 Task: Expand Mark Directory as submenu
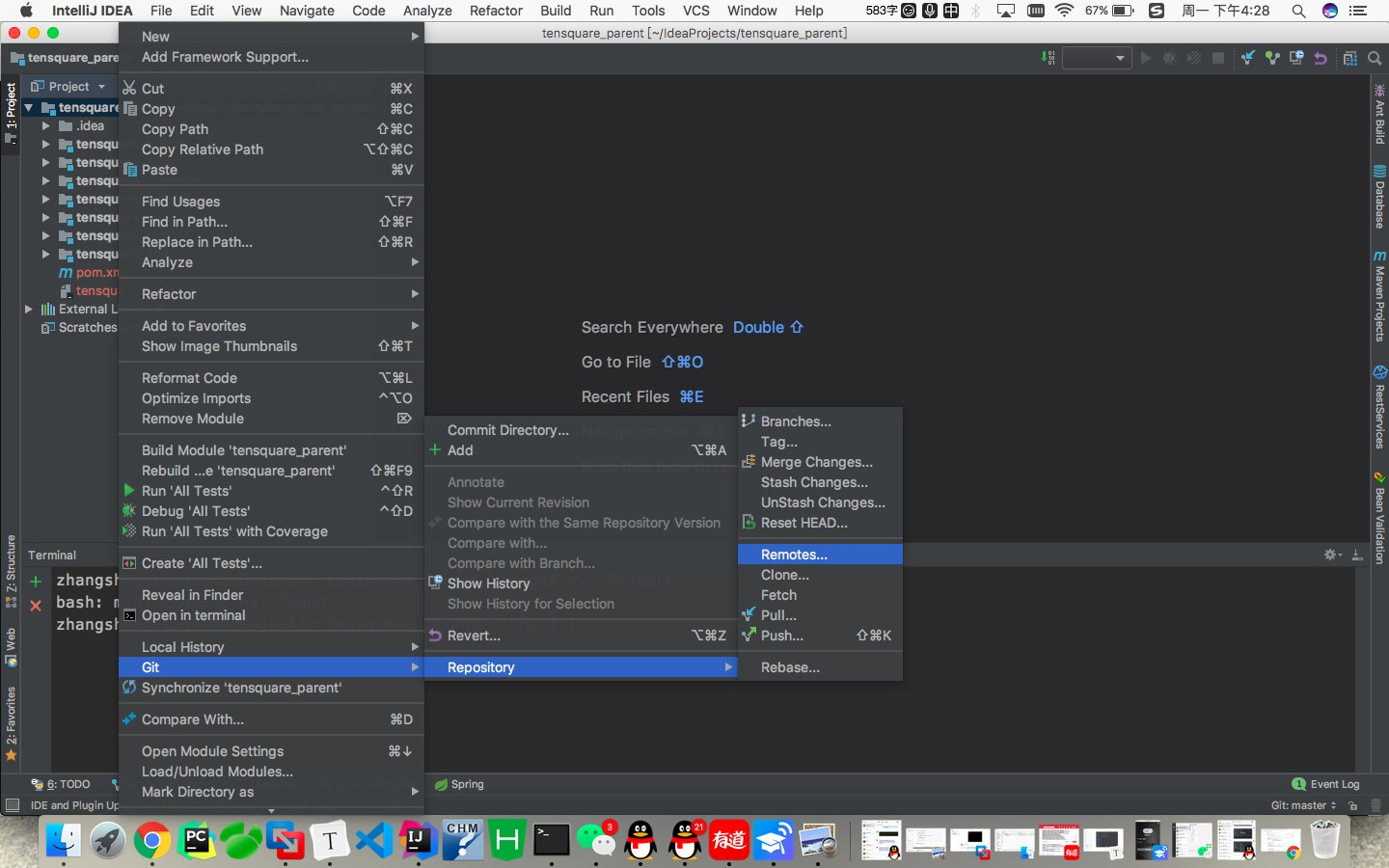click(x=271, y=792)
